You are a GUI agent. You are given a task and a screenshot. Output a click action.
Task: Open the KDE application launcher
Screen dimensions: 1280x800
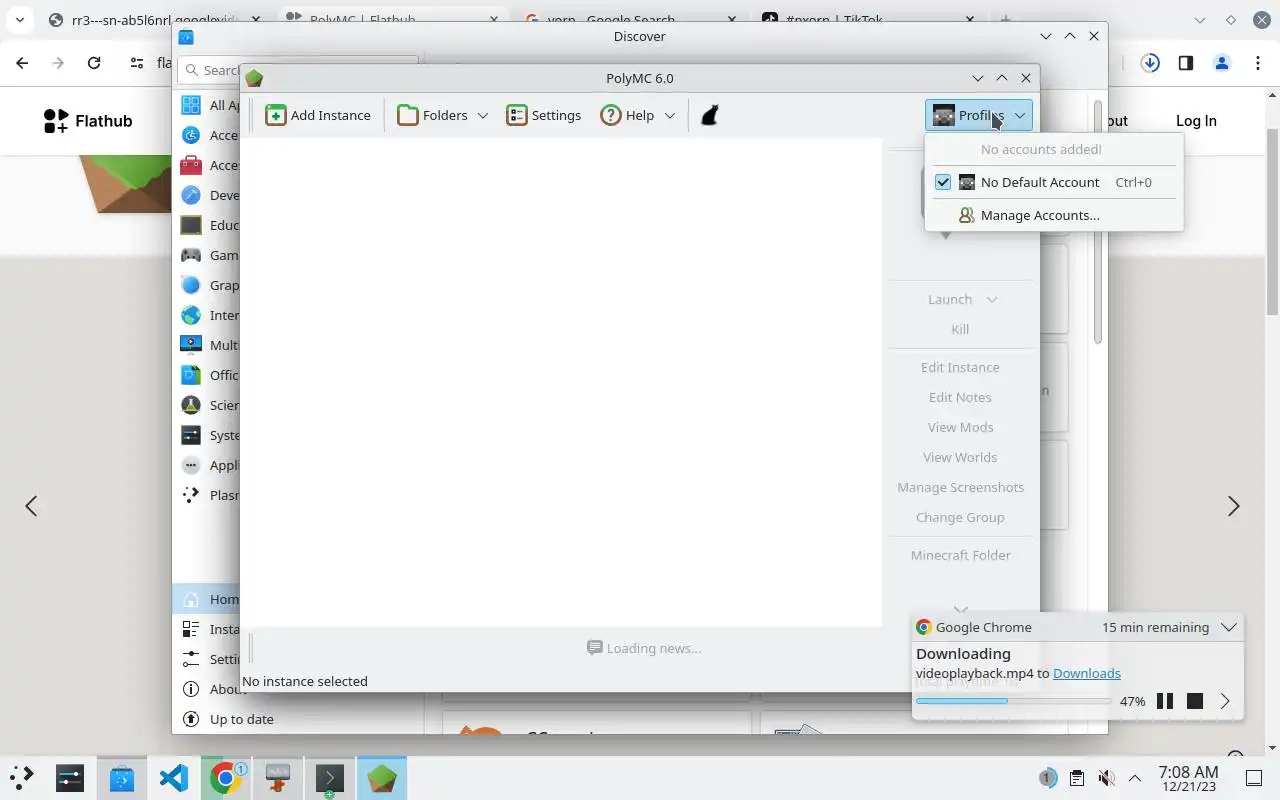22,777
